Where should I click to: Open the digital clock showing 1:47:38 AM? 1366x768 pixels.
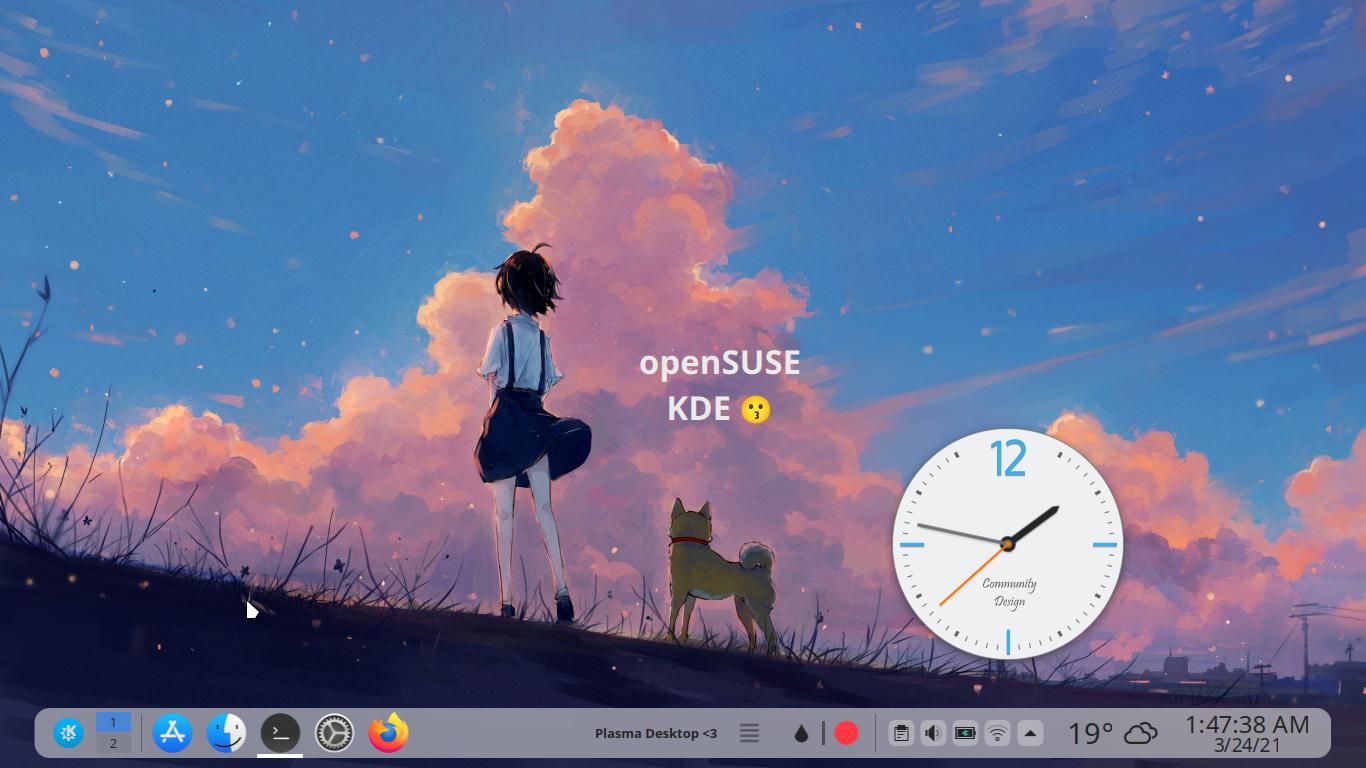pos(1247,724)
